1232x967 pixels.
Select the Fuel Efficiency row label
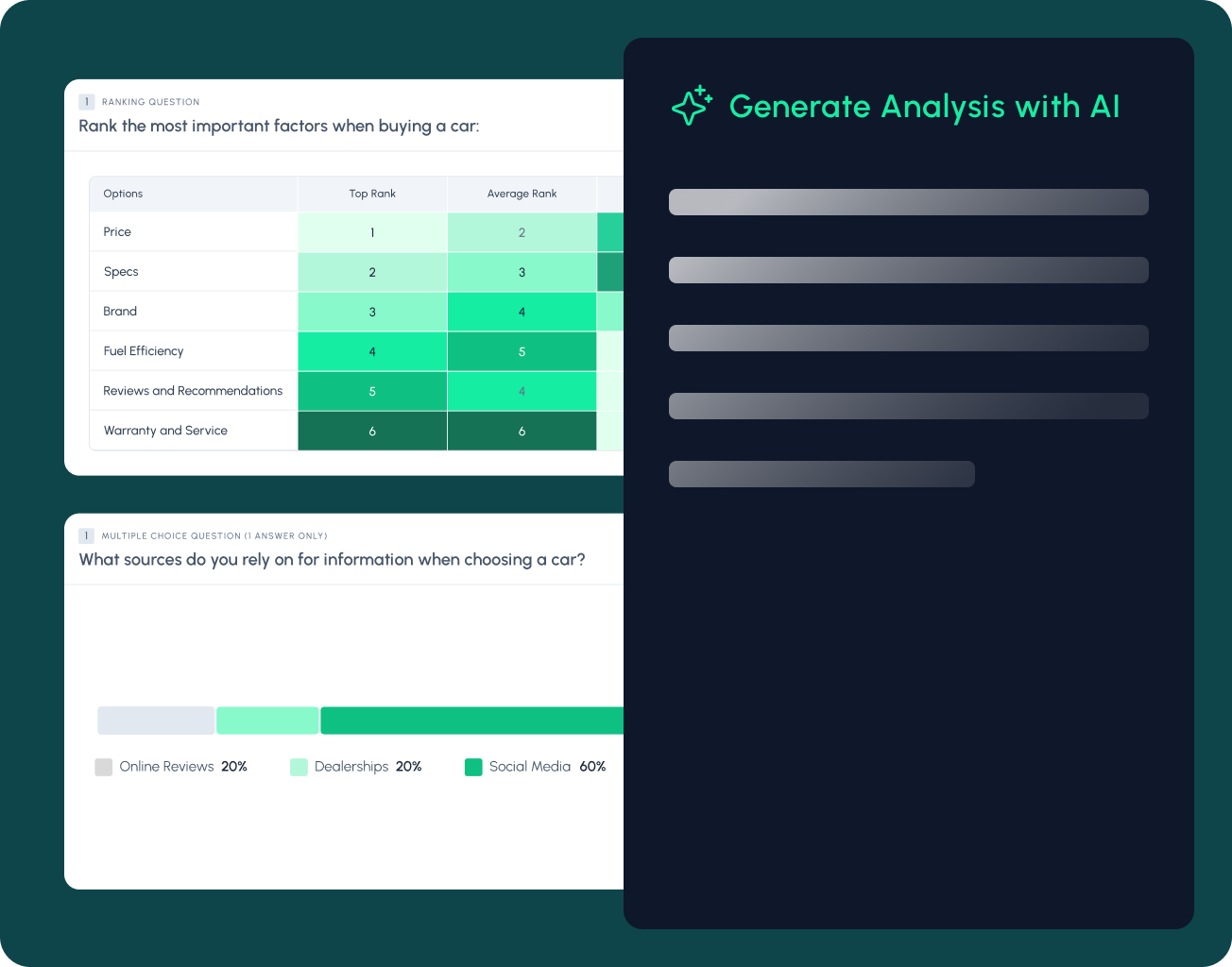point(144,350)
